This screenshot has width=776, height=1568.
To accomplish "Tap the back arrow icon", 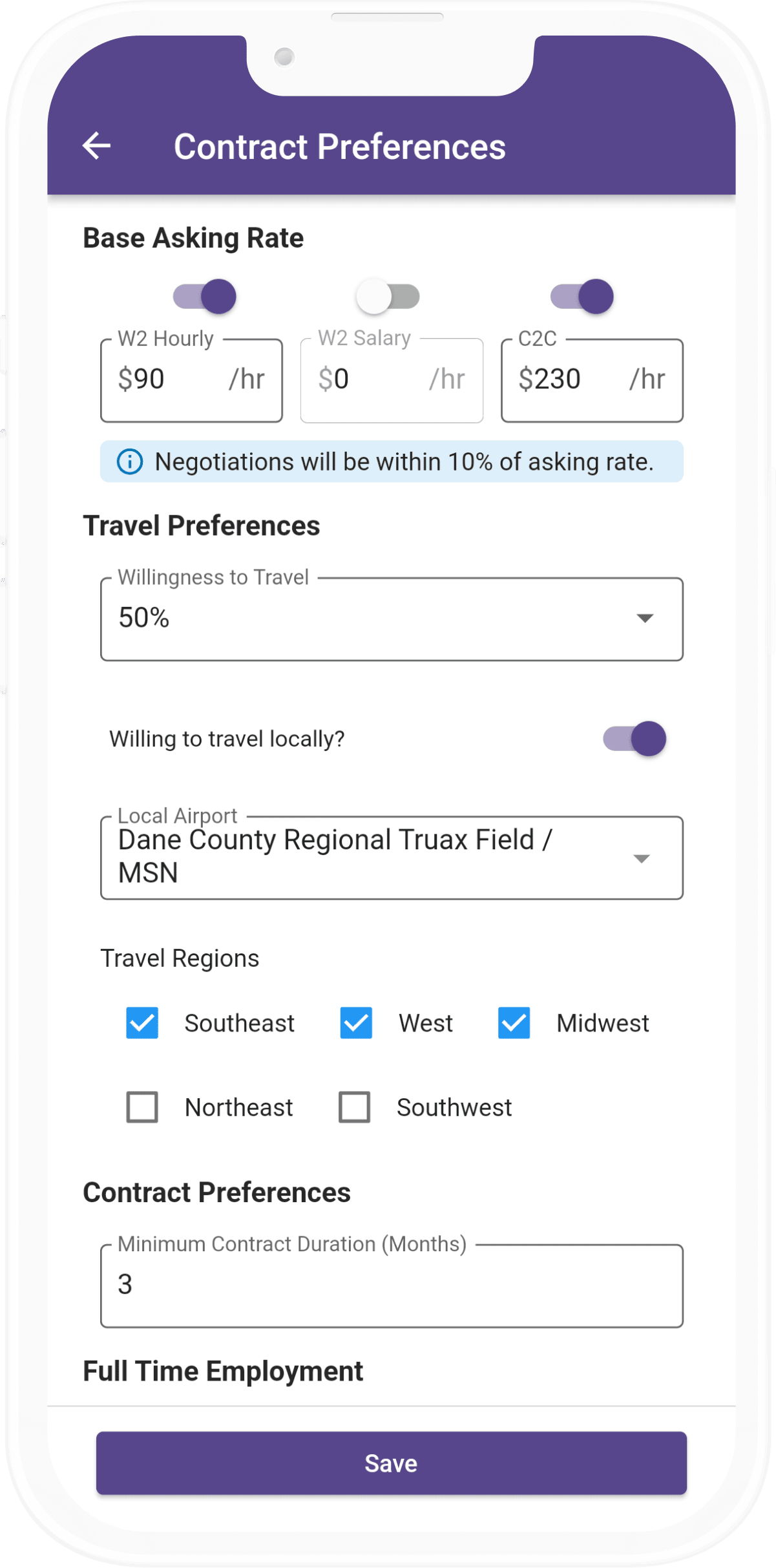I will tap(97, 146).
